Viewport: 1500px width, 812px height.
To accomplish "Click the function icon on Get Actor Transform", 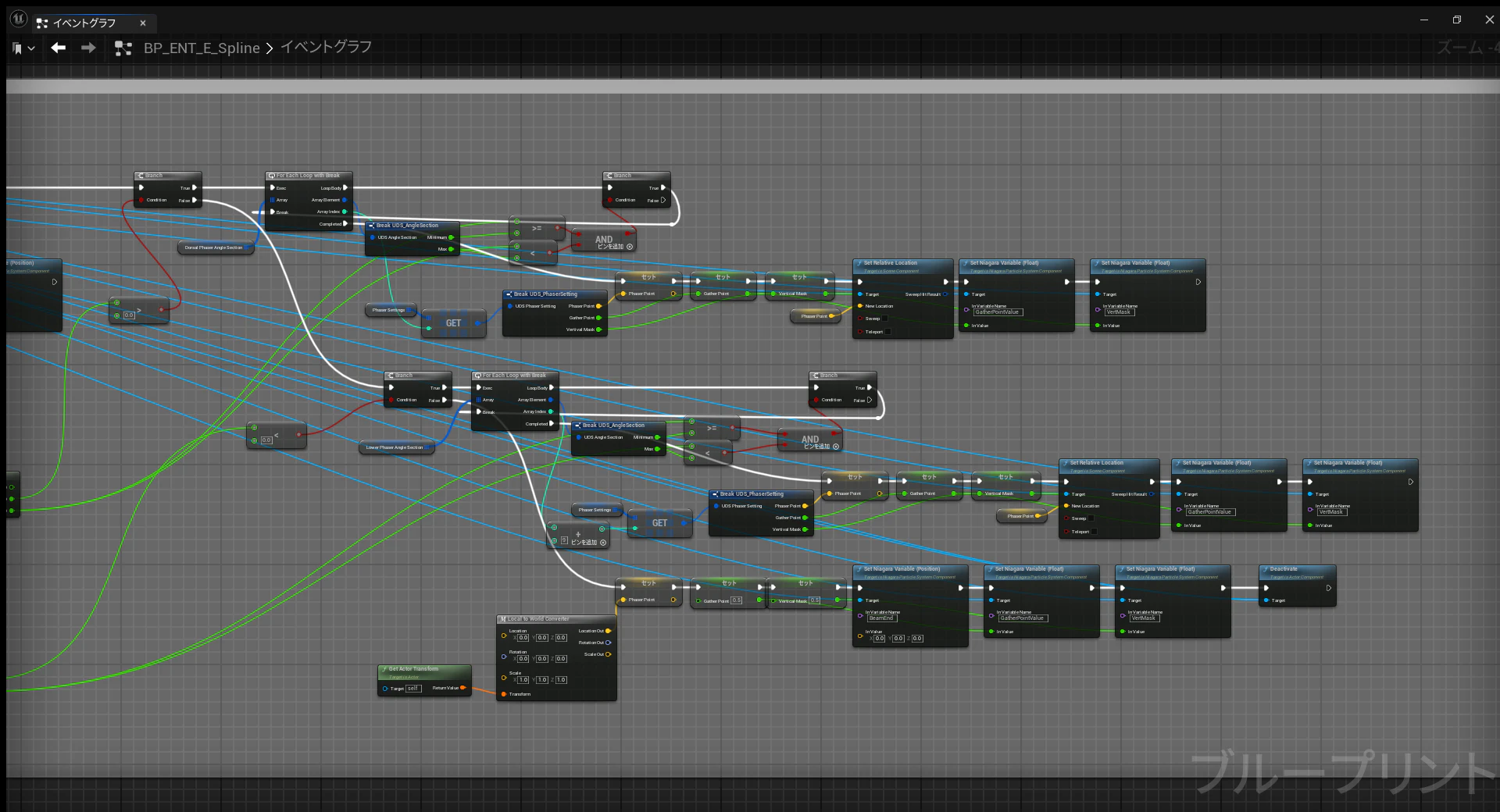I will [x=384, y=669].
